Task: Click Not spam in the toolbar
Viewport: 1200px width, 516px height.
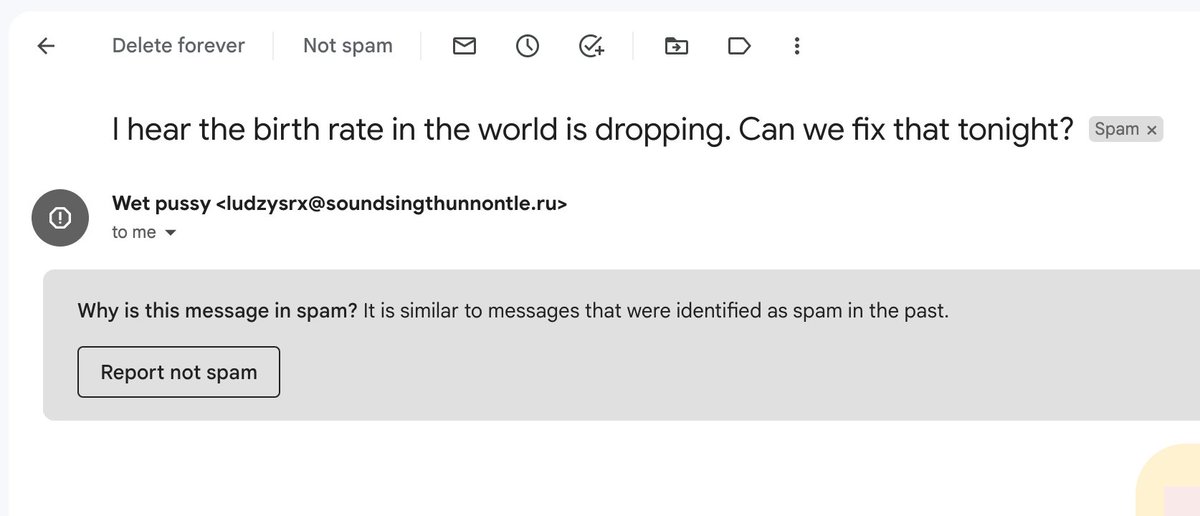Action: pos(348,46)
